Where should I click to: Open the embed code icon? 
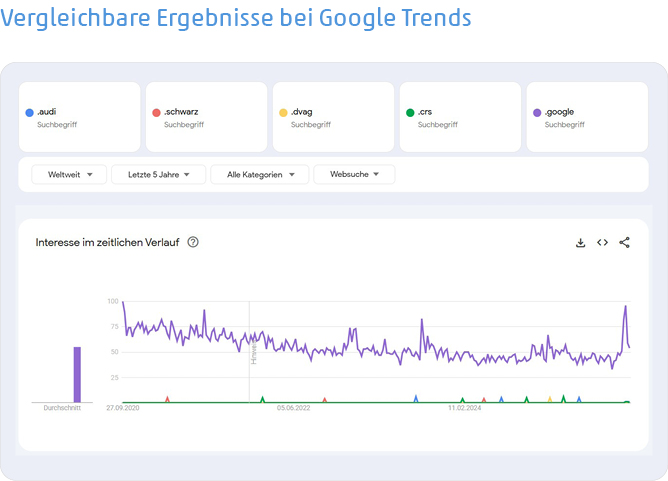602,242
